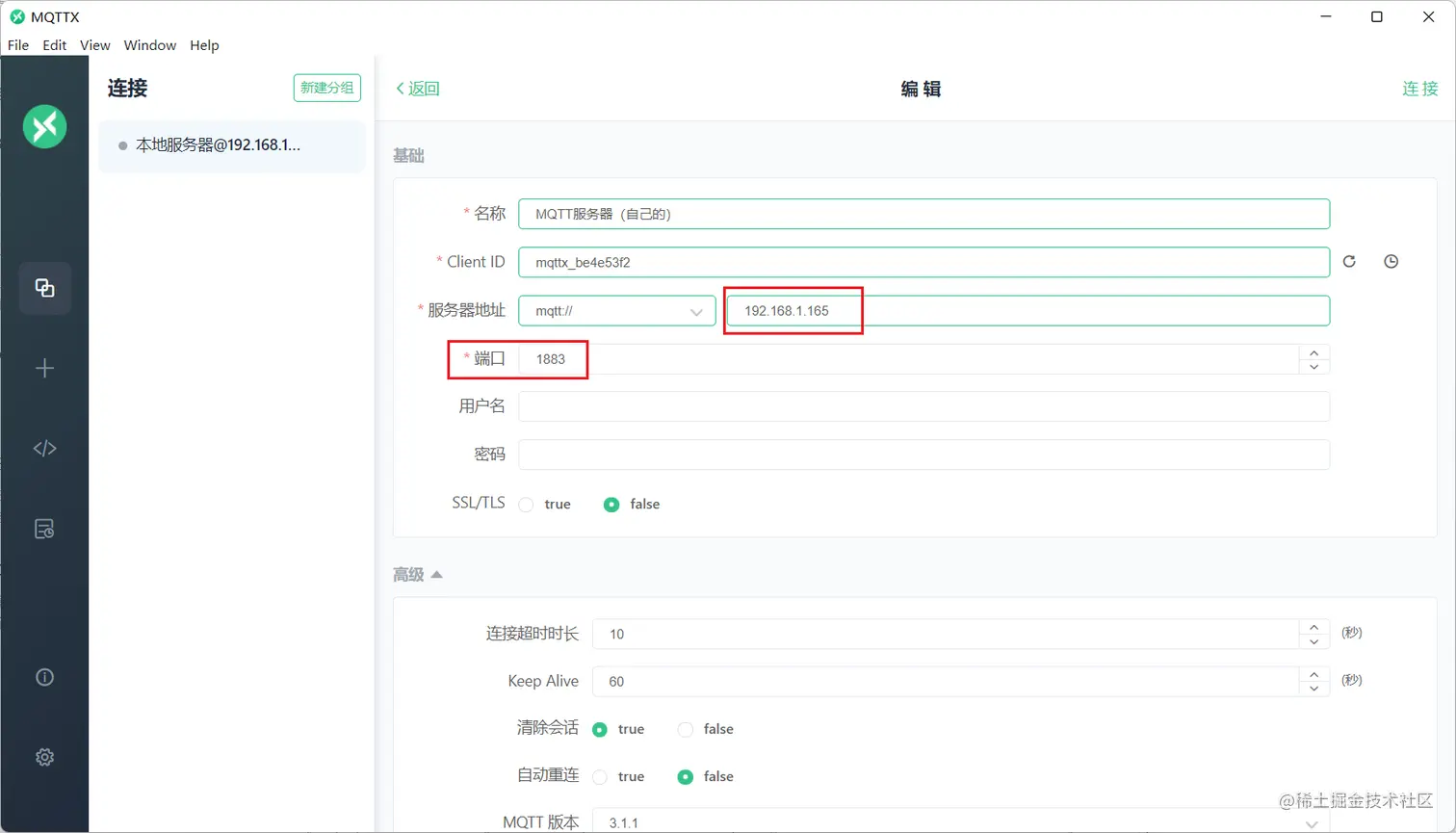Open the About info icon

[44, 677]
